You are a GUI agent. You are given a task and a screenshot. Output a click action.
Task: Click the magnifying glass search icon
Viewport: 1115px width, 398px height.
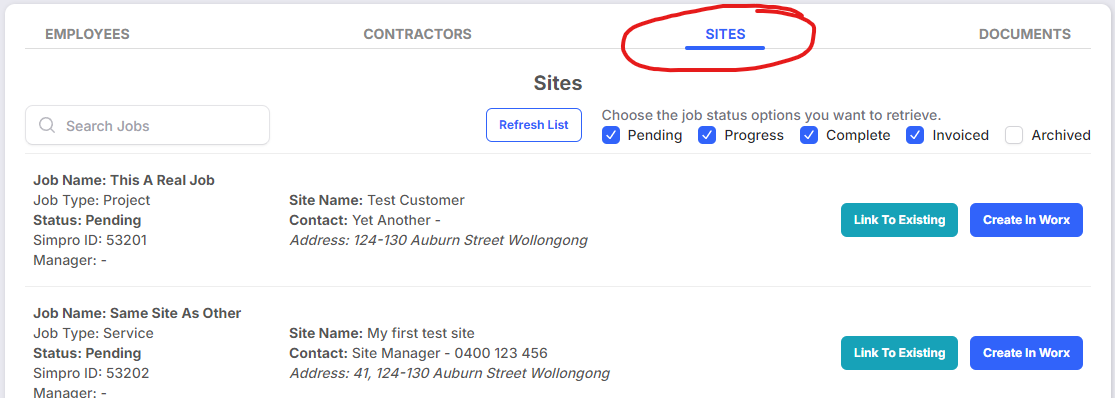coord(47,126)
